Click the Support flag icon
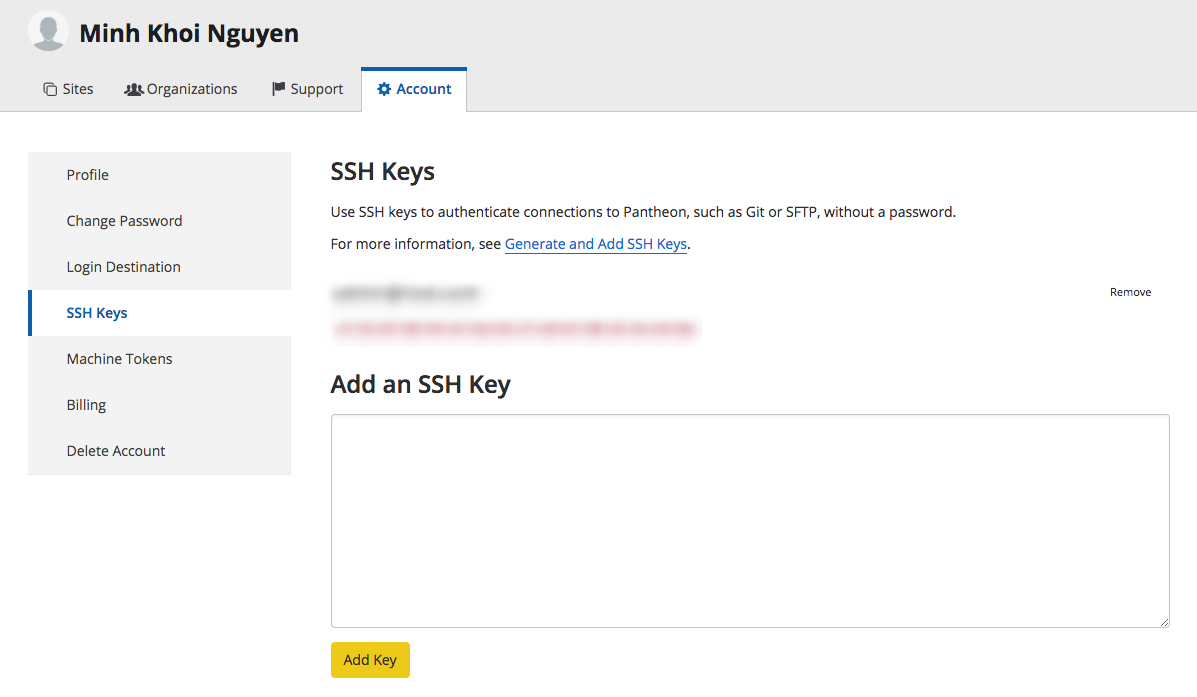This screenshot has height=697, width=1197. (279, 89)
